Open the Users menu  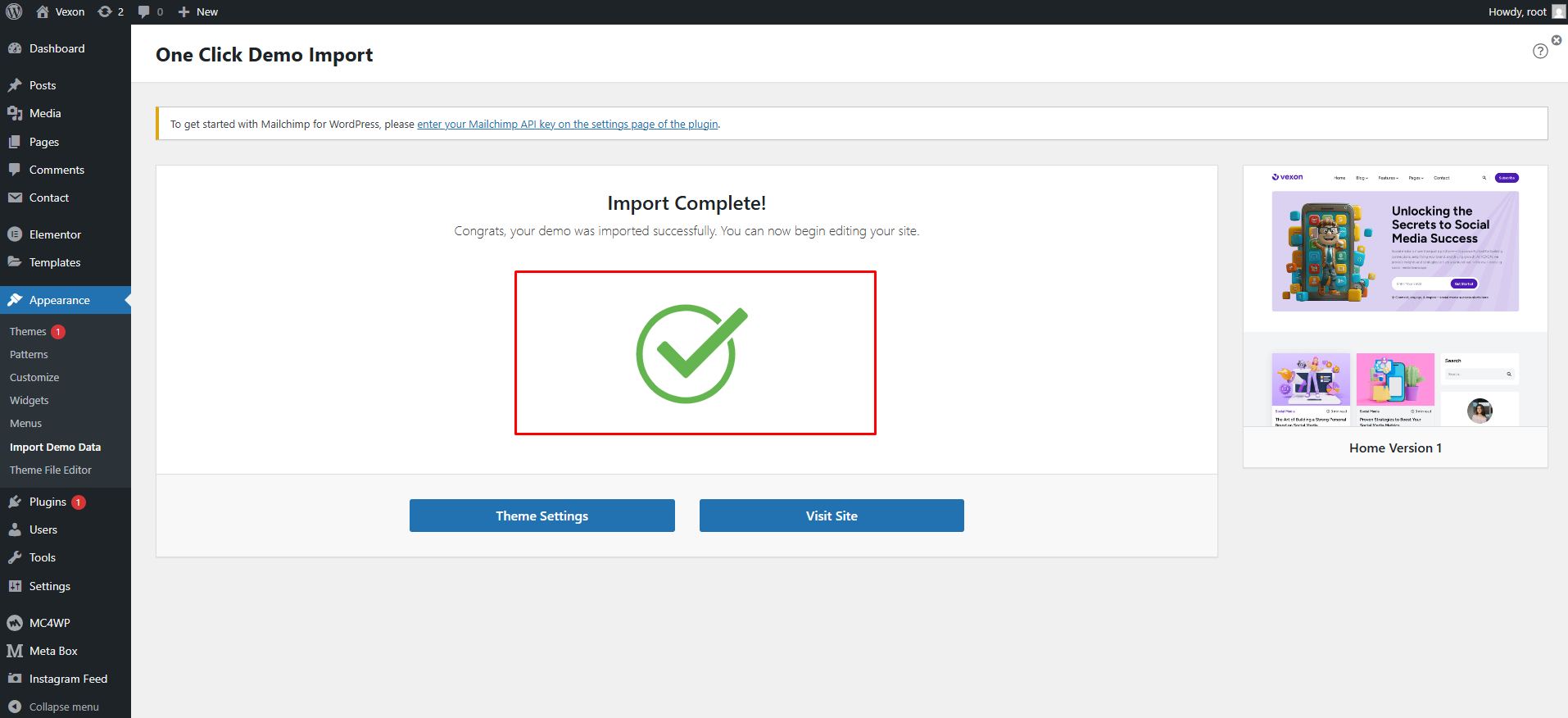coord(66,529)
